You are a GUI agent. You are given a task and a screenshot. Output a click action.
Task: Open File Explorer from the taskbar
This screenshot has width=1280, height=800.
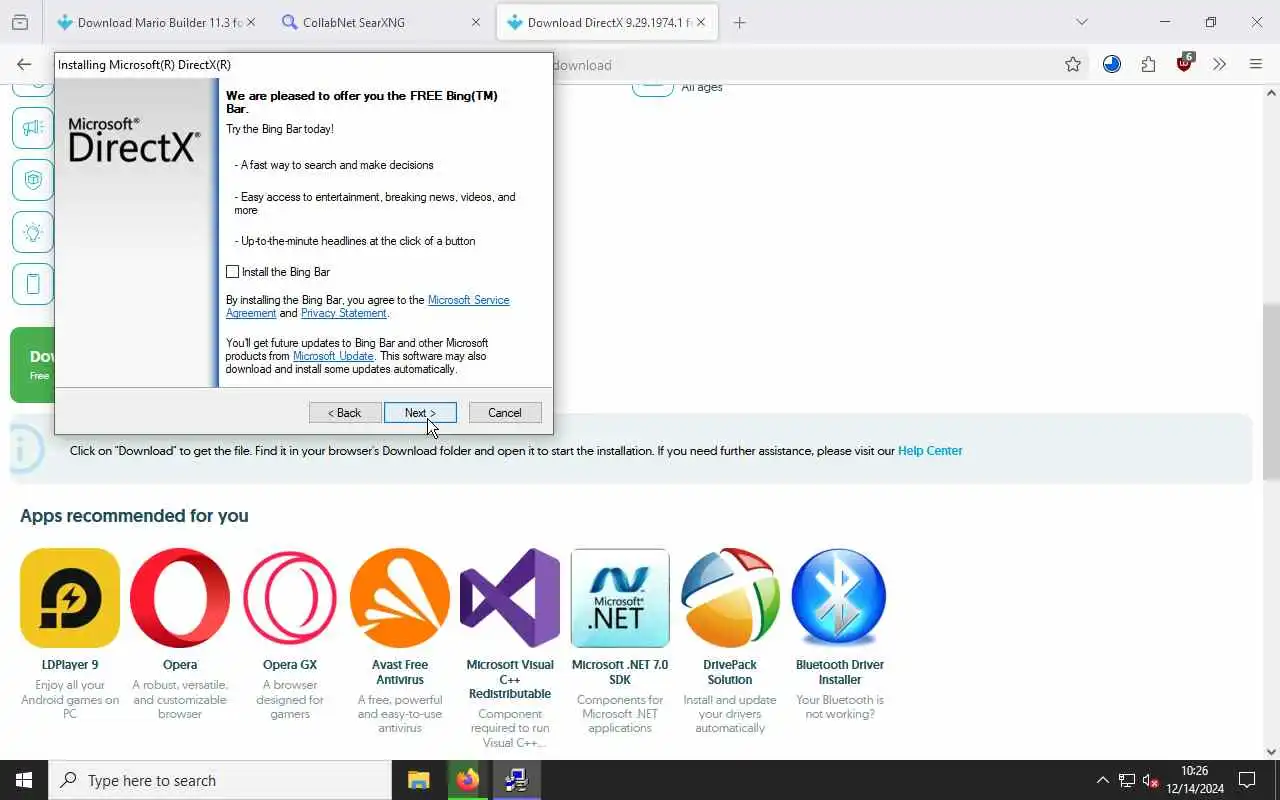419,780
